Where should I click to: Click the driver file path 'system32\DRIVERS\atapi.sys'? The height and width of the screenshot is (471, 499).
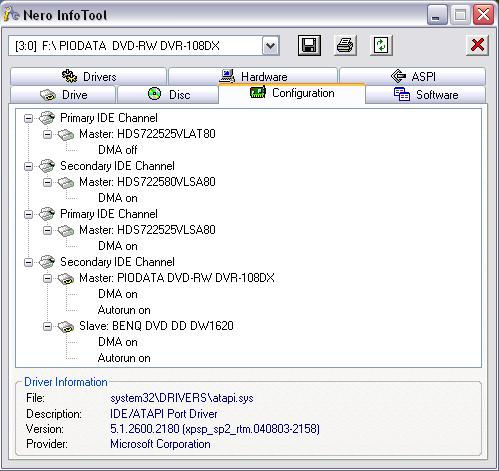182,398
